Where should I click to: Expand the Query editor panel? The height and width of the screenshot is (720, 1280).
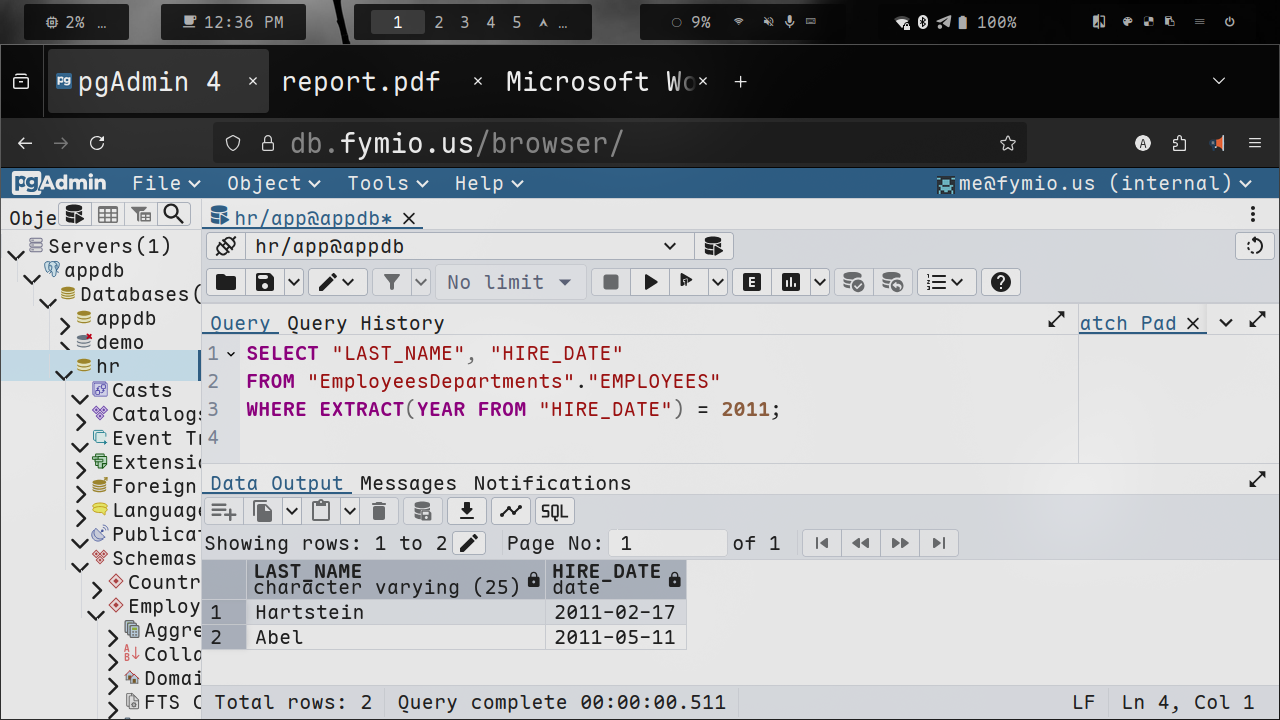(x=1056, y=320)
